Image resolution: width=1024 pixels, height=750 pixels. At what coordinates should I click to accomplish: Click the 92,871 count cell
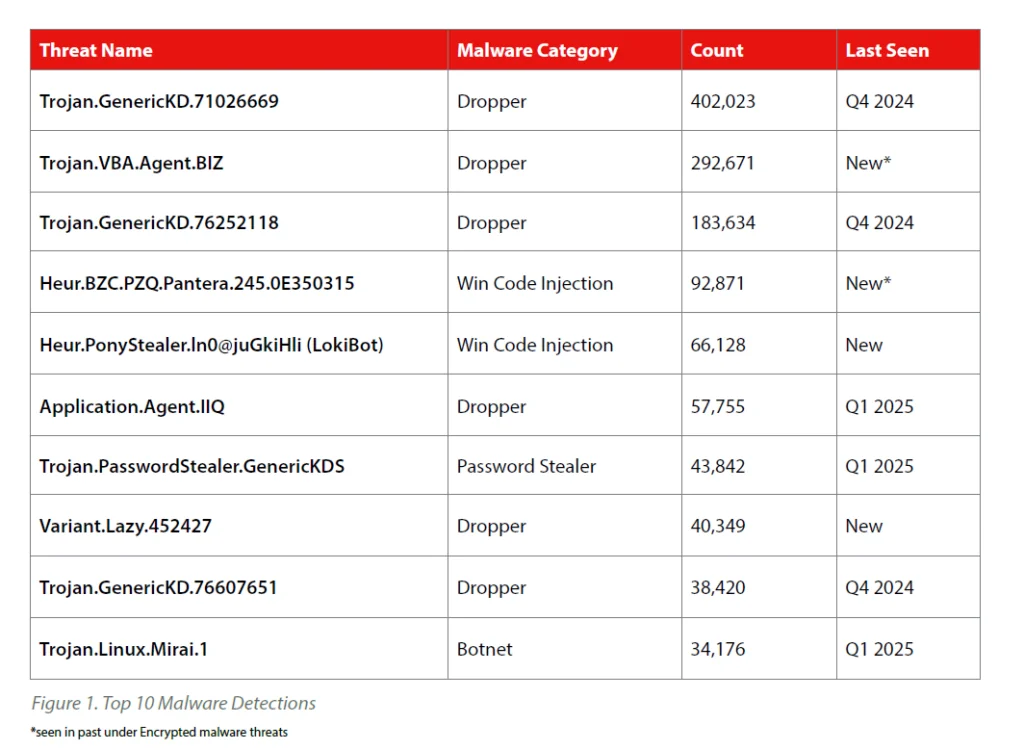(x=718, y=283)
